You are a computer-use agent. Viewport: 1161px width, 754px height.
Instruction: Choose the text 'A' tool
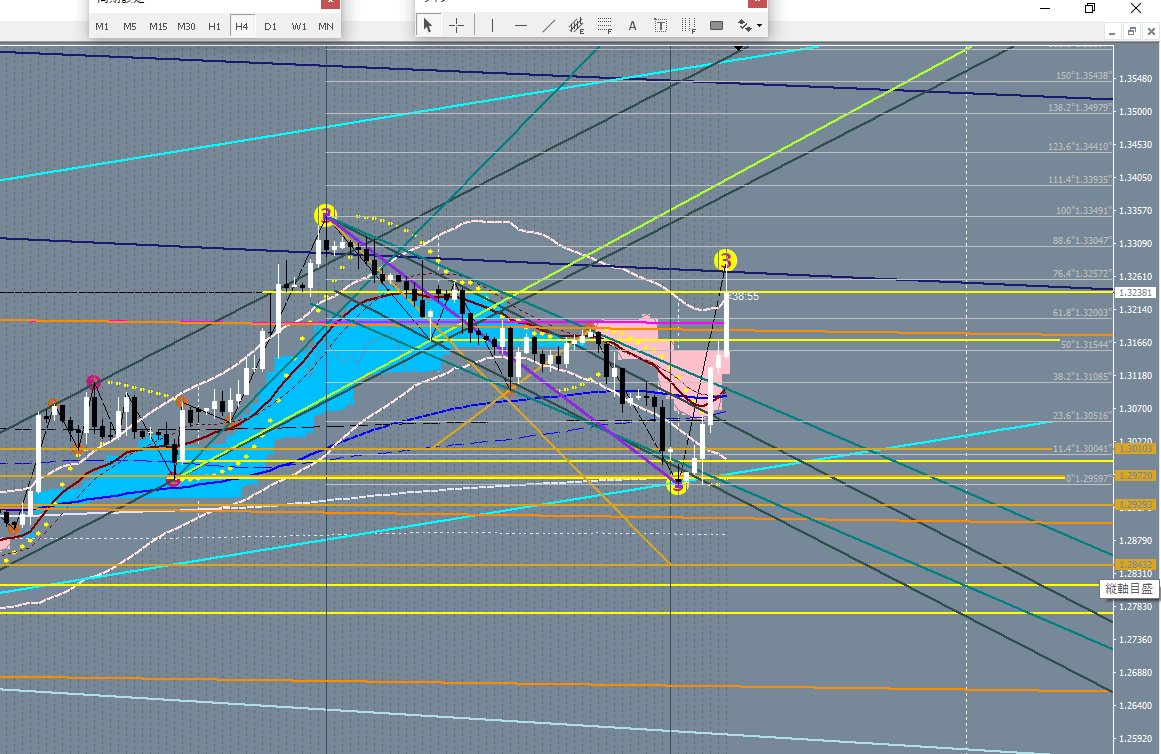632,25
